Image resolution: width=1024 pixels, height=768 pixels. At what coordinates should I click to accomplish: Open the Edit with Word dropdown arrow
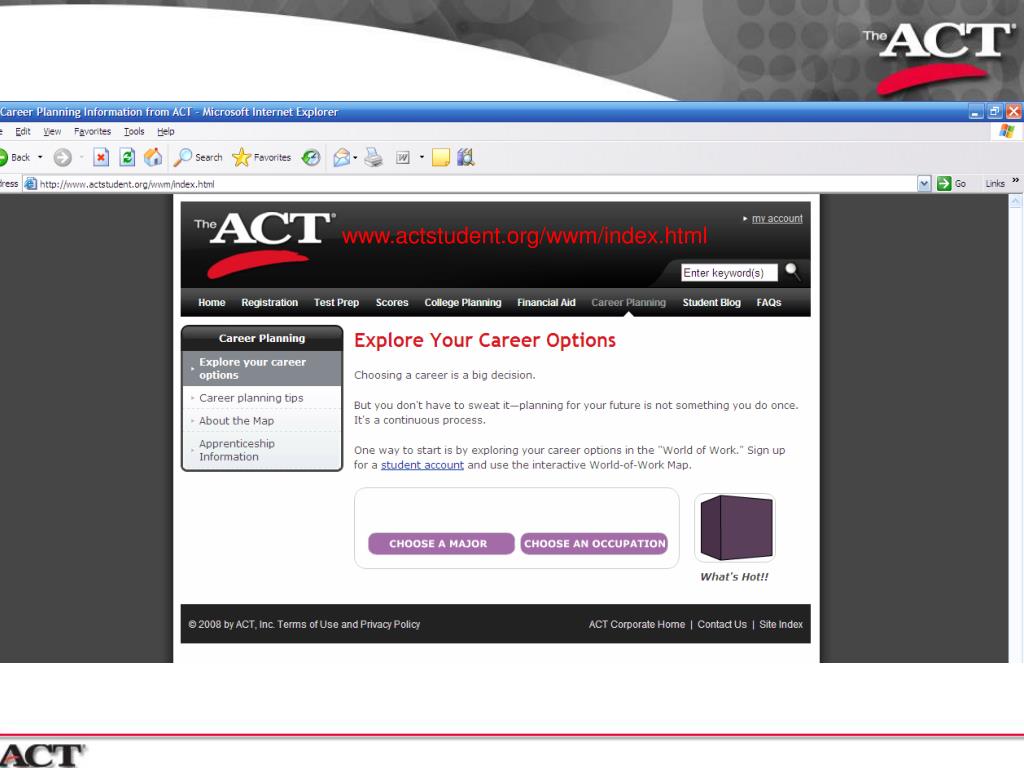[422, 157]
